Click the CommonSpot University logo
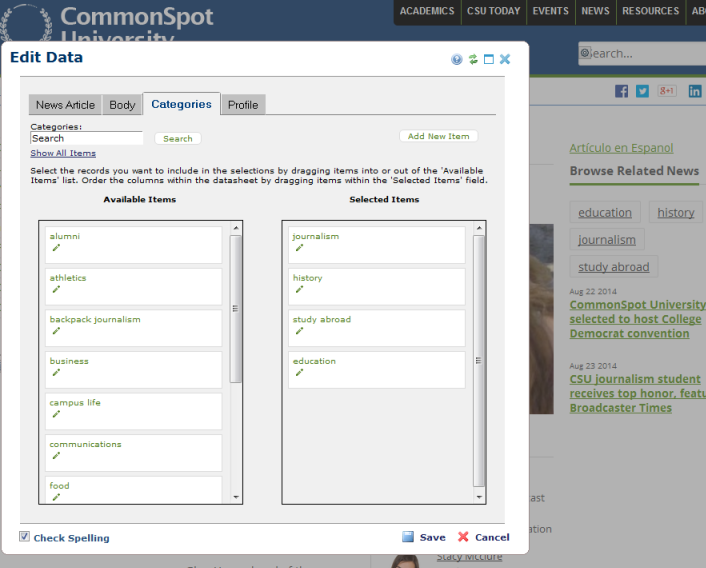This screenshot has width=706, height=568. [107, 22]
